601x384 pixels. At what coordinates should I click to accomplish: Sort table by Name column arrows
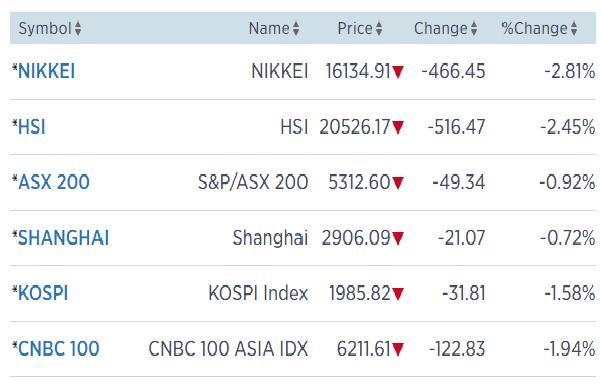[296, 29]
